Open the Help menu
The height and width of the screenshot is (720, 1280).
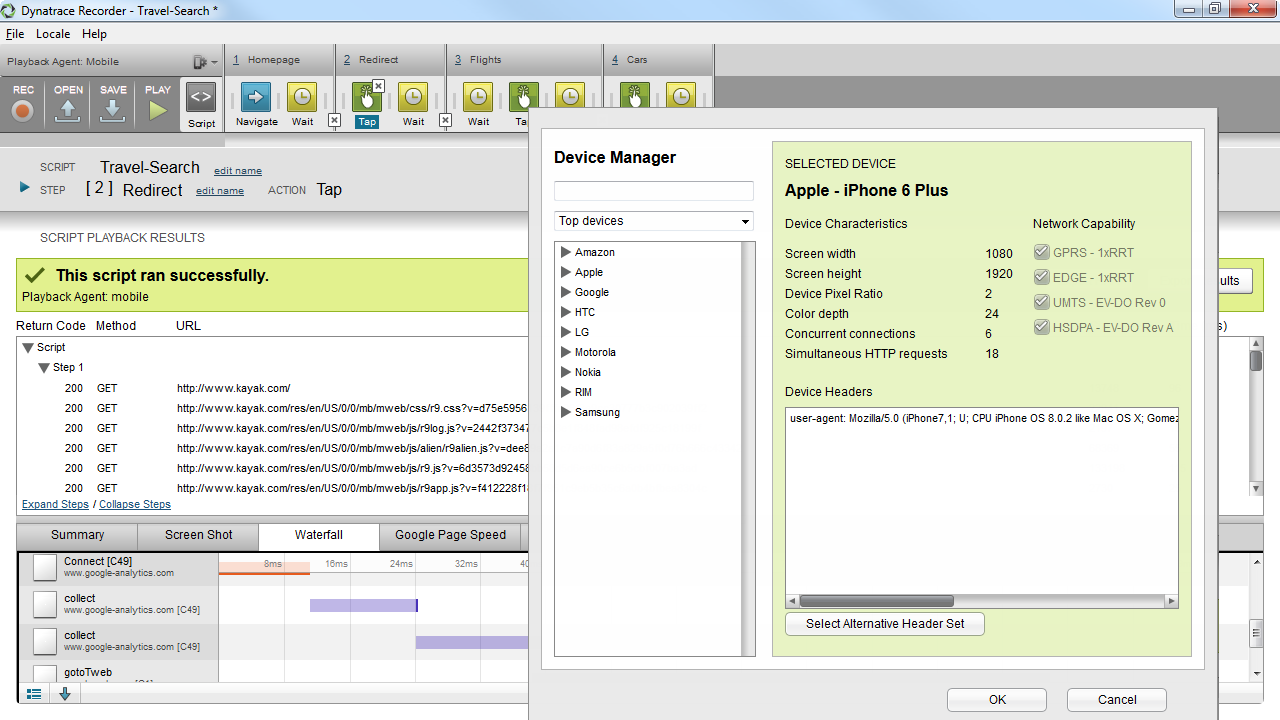94,34
